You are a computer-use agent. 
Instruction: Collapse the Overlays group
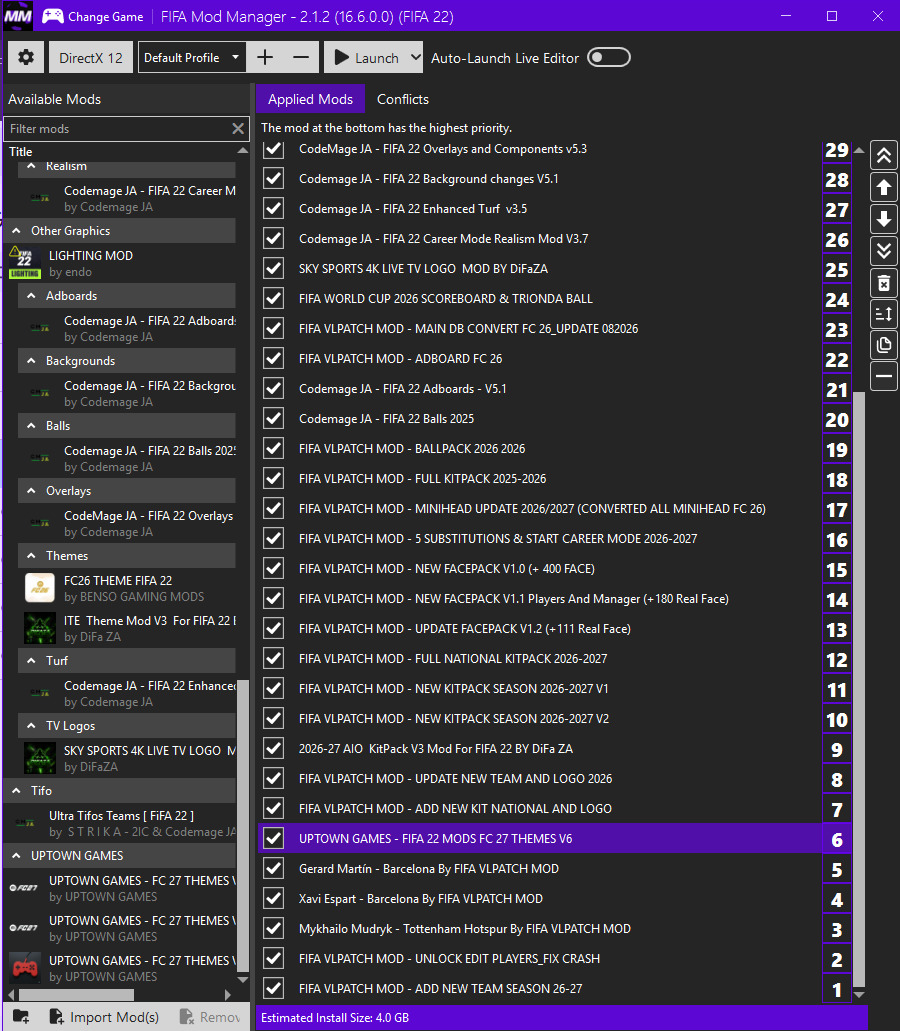point(31,491)
